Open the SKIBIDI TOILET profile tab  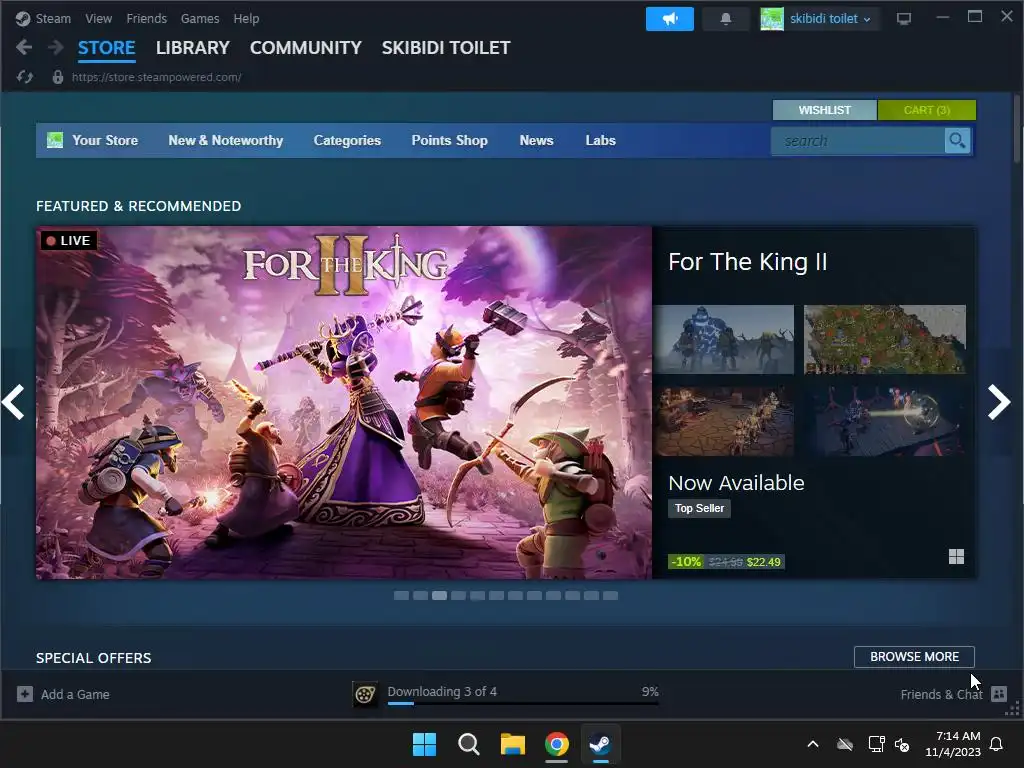pos(446,48)
